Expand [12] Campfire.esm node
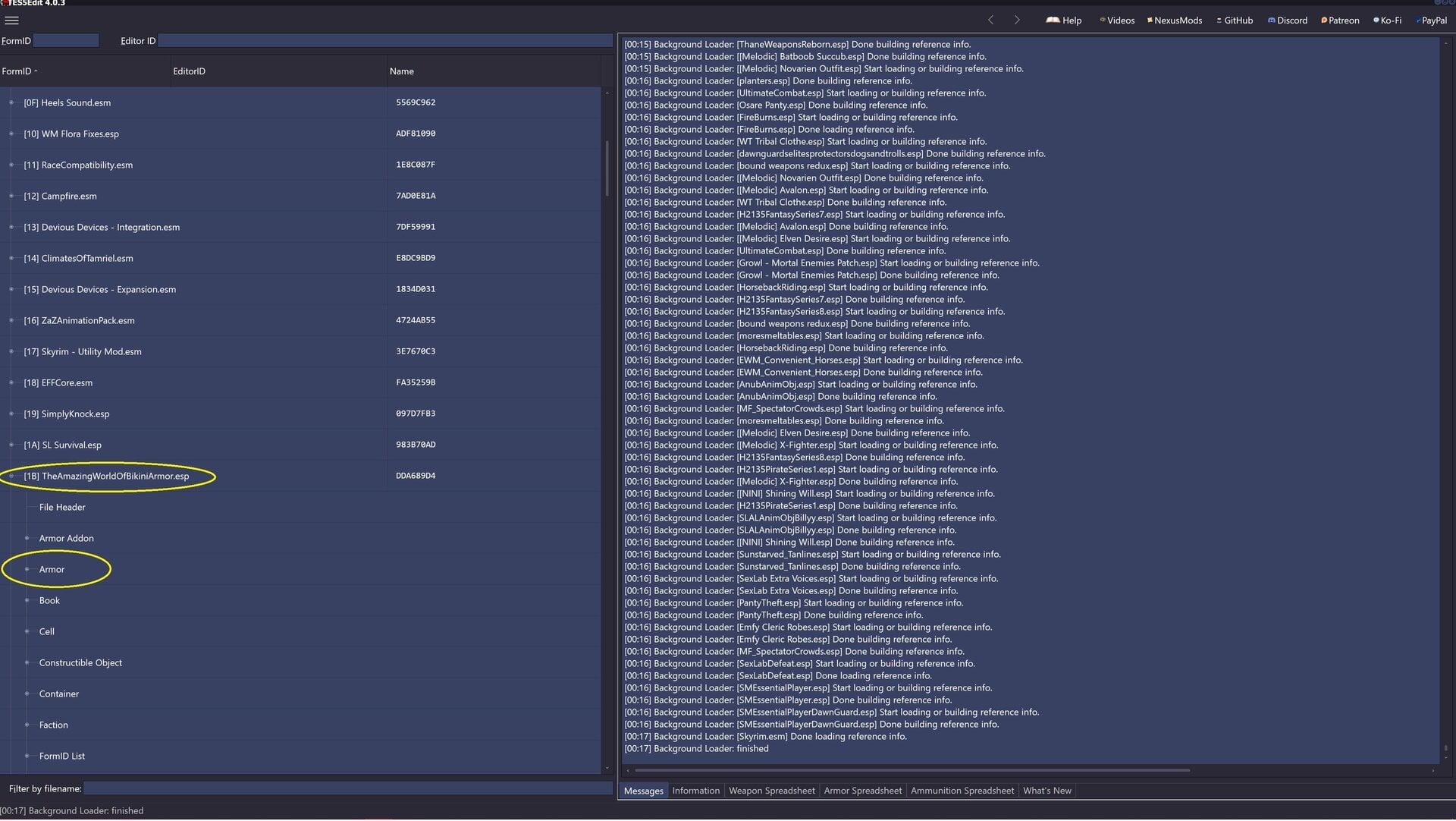Image resolution: width=1456 pixels, height=821 pixels. pos(11,196)
